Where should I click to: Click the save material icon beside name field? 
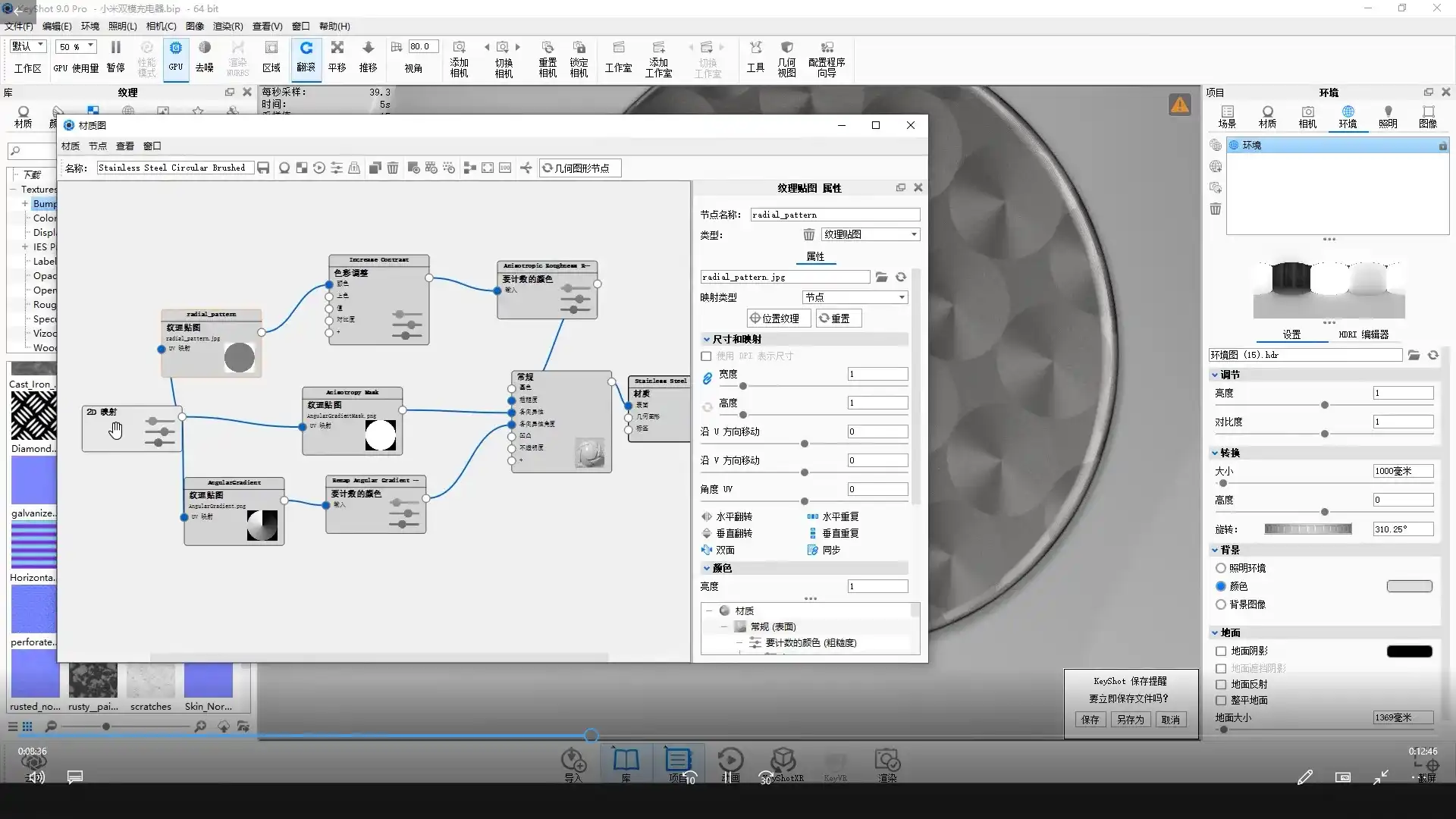(263, 168)
